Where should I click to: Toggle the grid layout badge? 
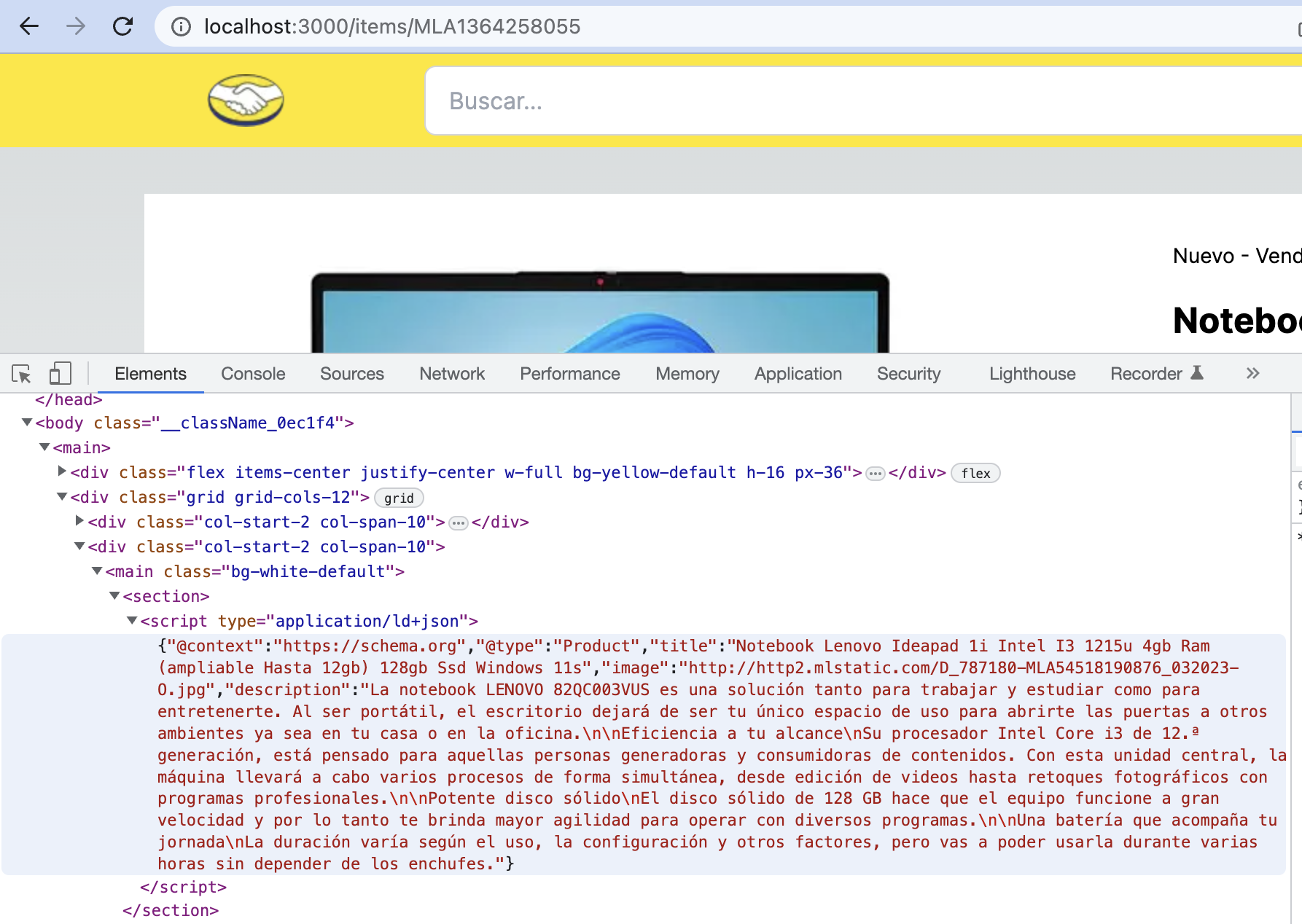click(399, 498)
